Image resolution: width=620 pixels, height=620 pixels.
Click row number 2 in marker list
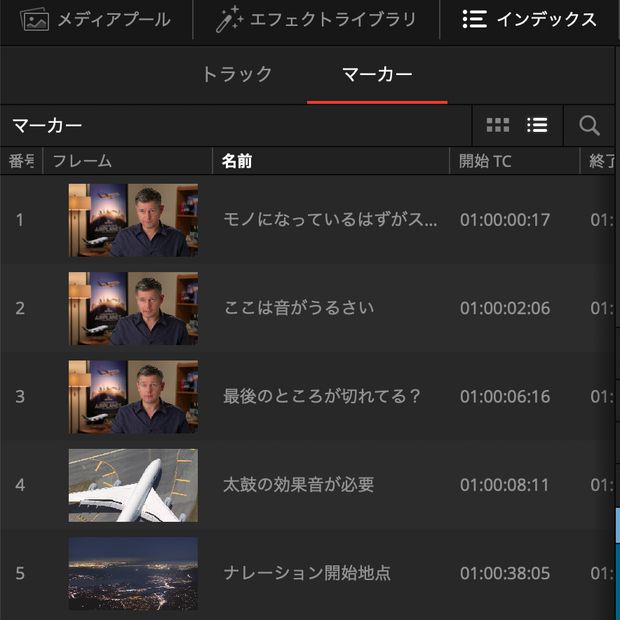click(x=20, y=308)
